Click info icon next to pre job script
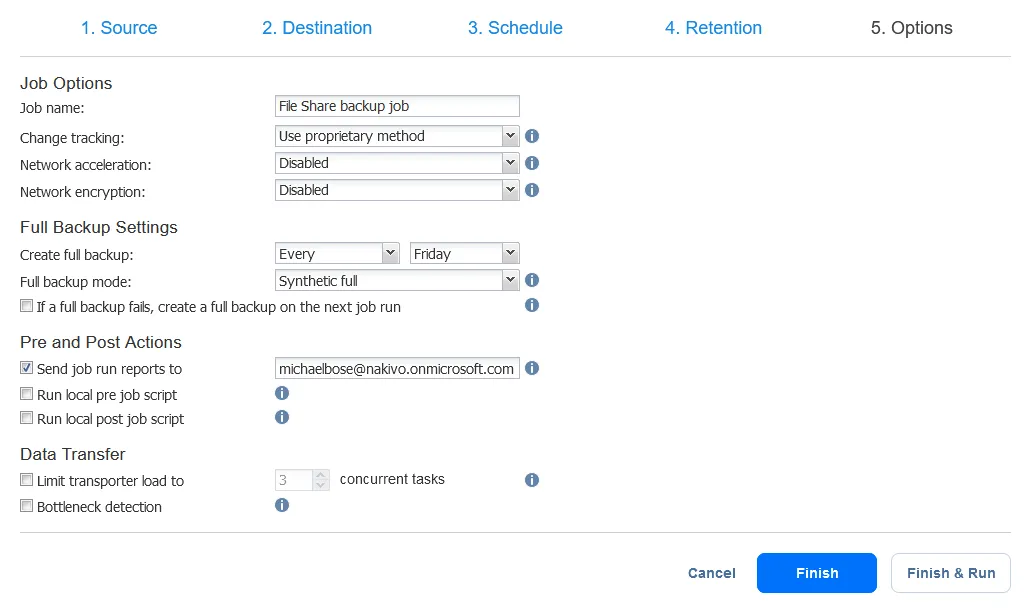Screen dimensions: 1031x612 click(x=282, y=393)
